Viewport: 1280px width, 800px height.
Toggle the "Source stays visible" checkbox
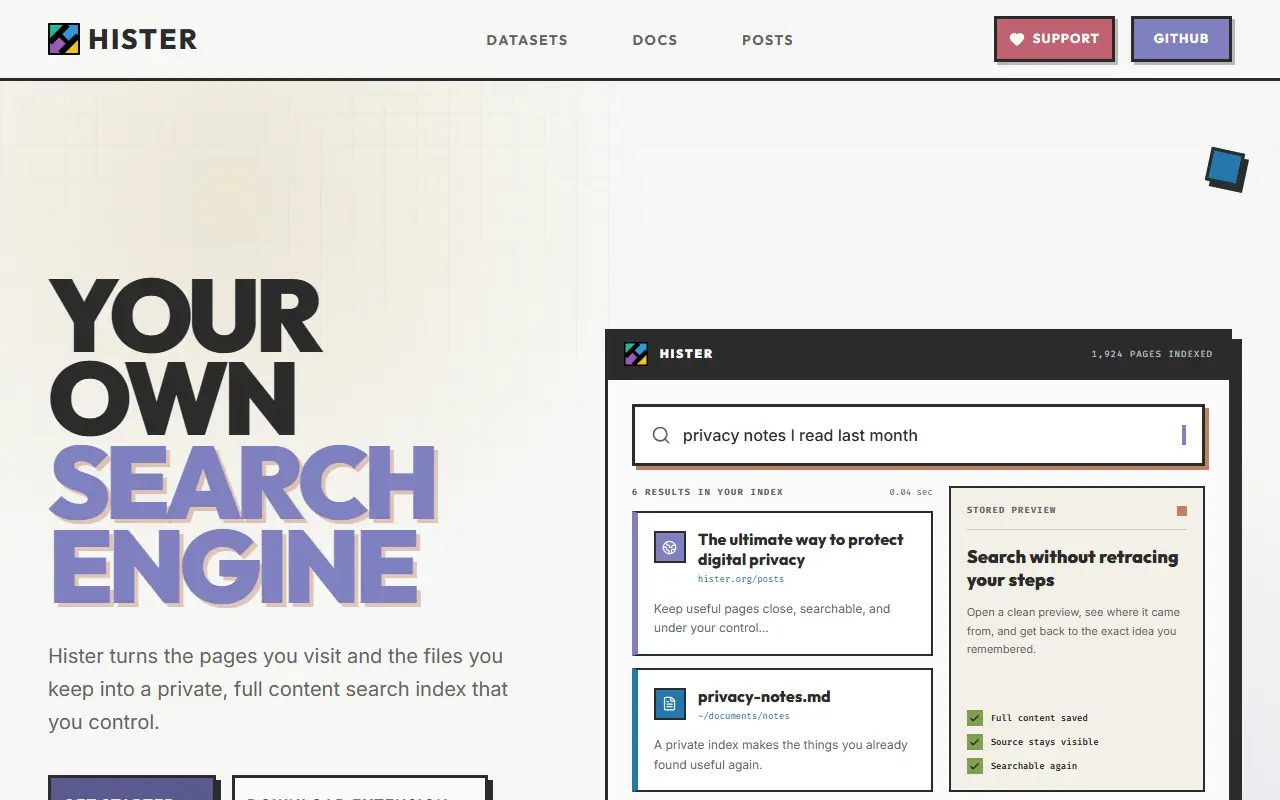click(x=975, y=742)
